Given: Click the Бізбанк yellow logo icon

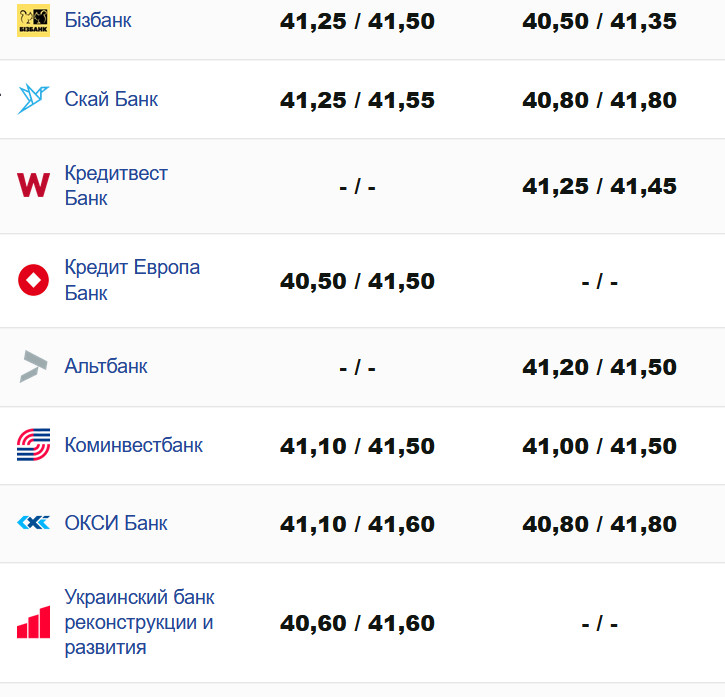Looking at the screenshot, I should pos(33,20).
